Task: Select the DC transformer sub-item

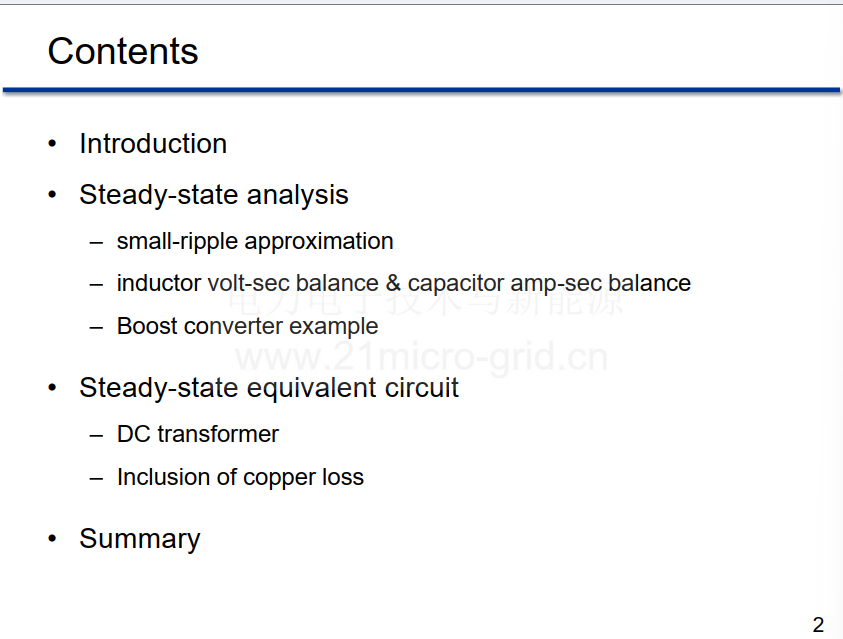Action: [198, 434]
